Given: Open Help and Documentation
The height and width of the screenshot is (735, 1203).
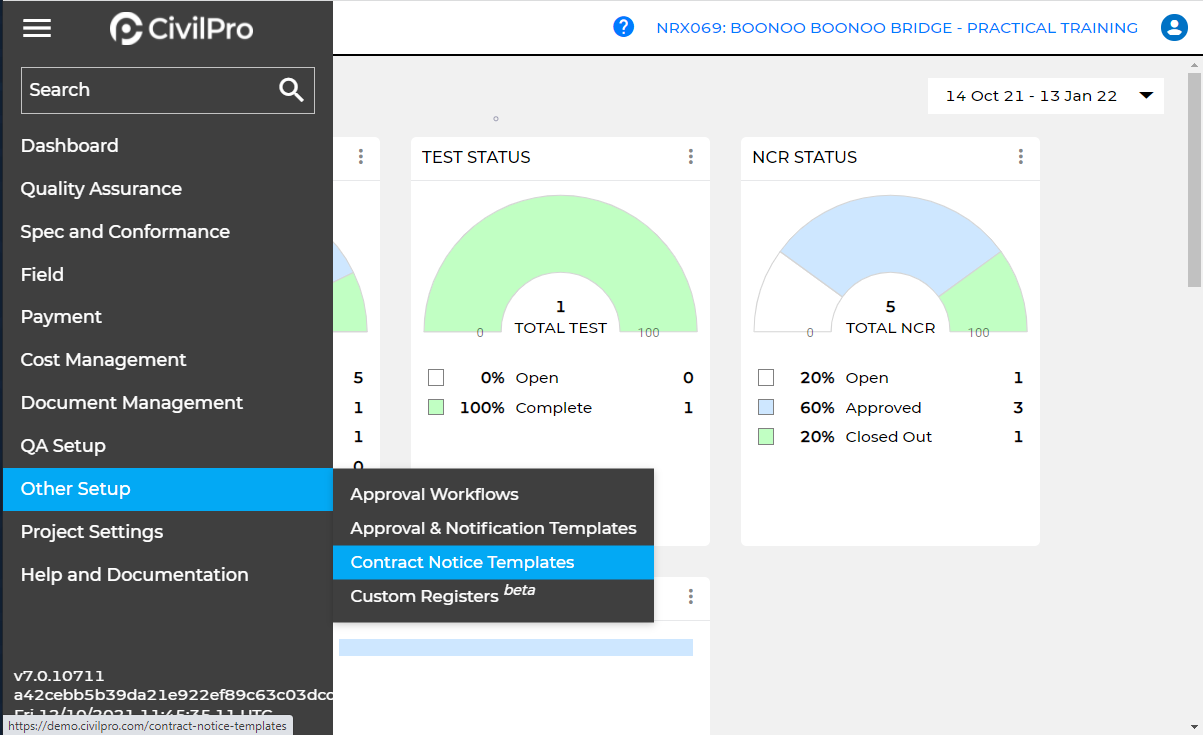Looking at the screenshot, I should click(134, 575).
